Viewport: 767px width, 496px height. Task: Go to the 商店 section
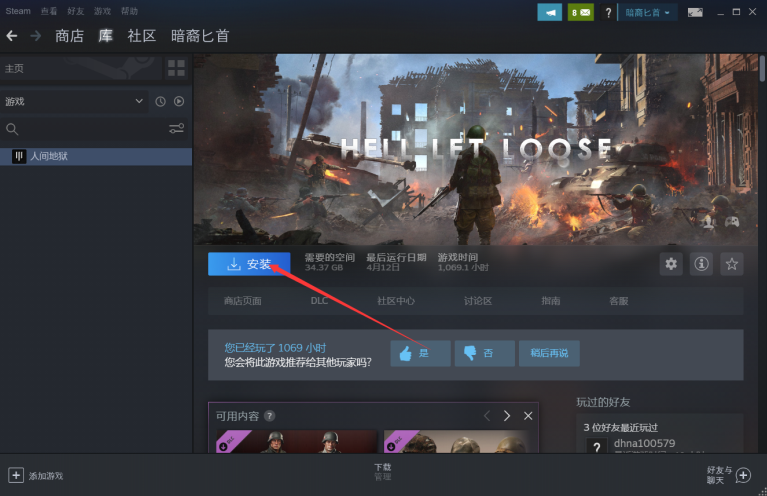coord(69,36)
